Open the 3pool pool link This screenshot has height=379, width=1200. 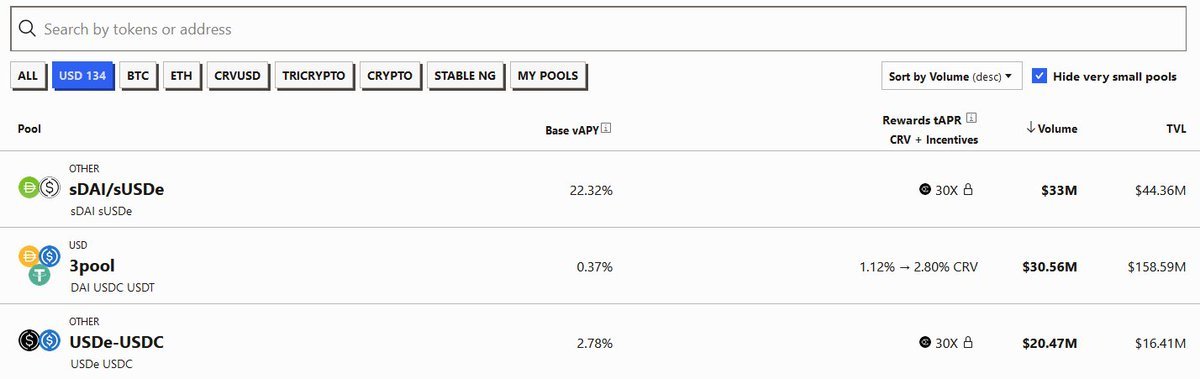point(92,266)
